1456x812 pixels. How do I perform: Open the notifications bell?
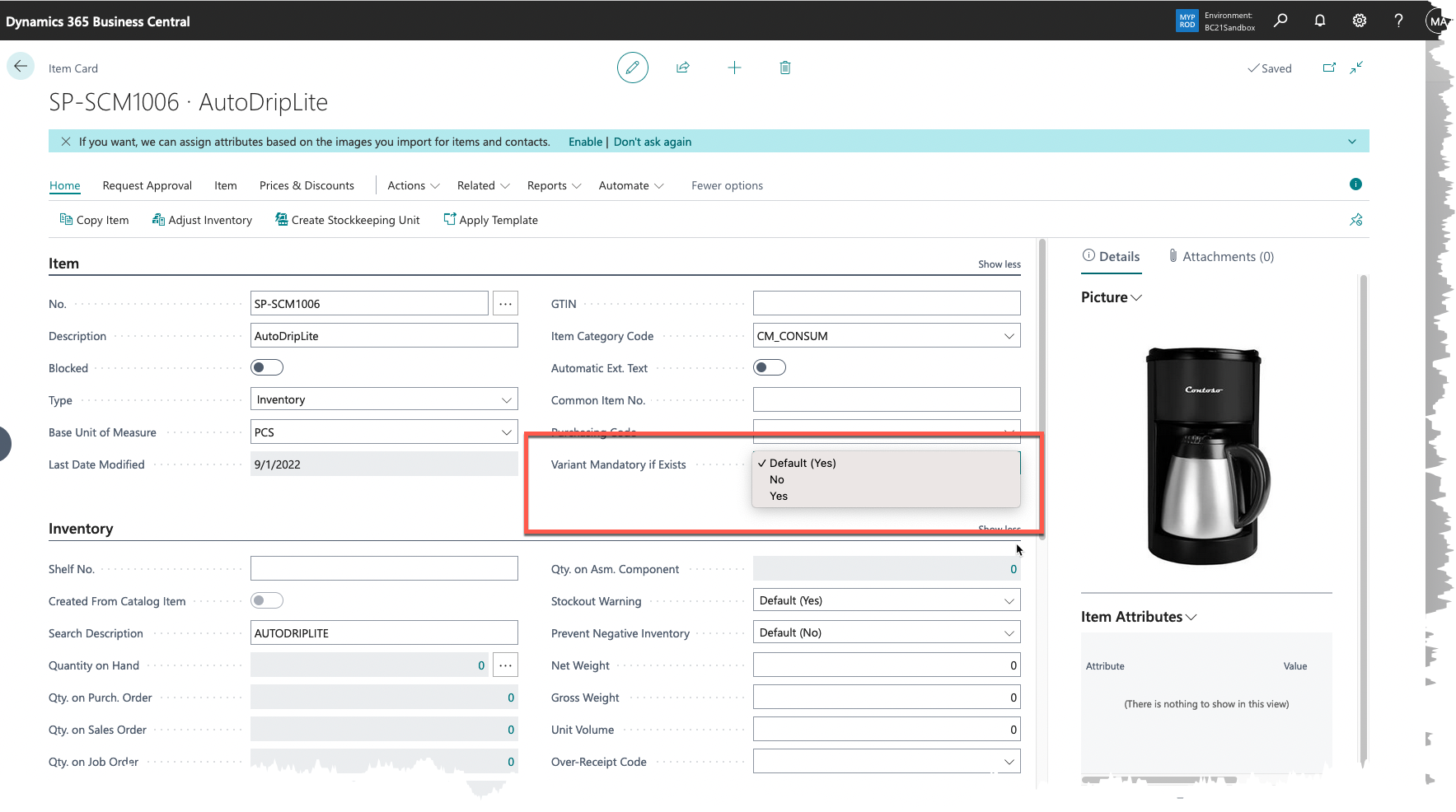tap(1320, 21)
